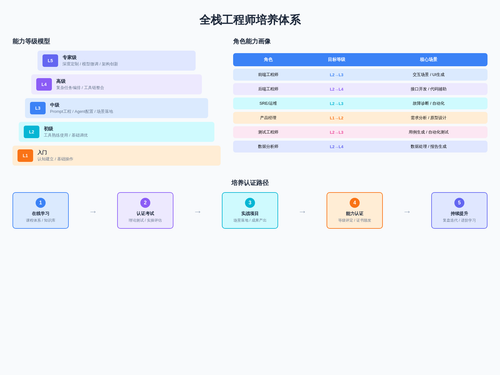Click L2→L4 level in 数据分析师 row
The image size is (500, 375).
click(336, 147)
